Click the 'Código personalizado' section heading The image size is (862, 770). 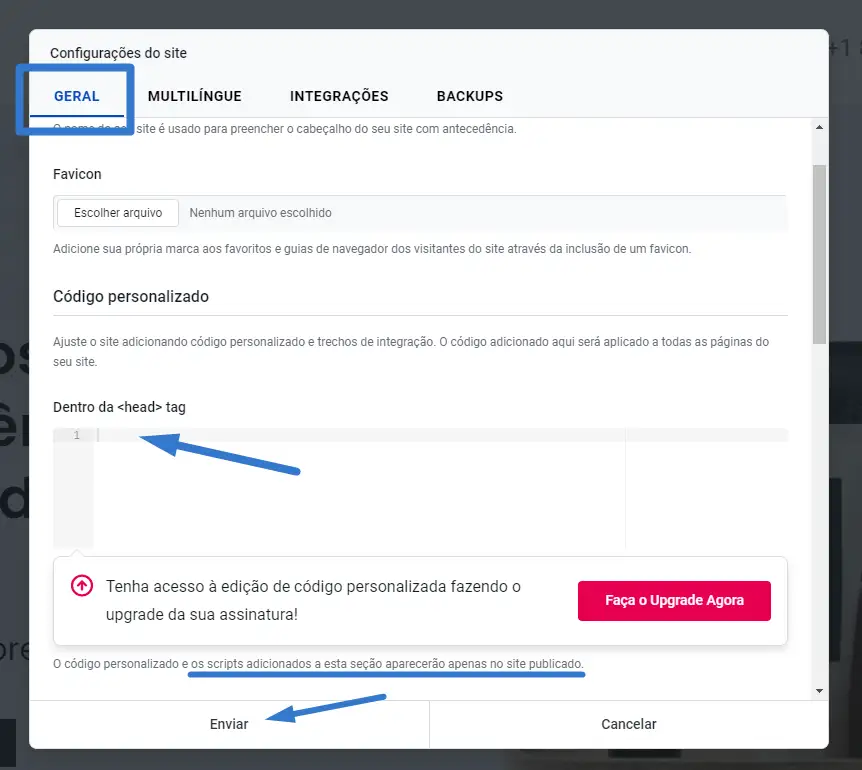(131, 297)
